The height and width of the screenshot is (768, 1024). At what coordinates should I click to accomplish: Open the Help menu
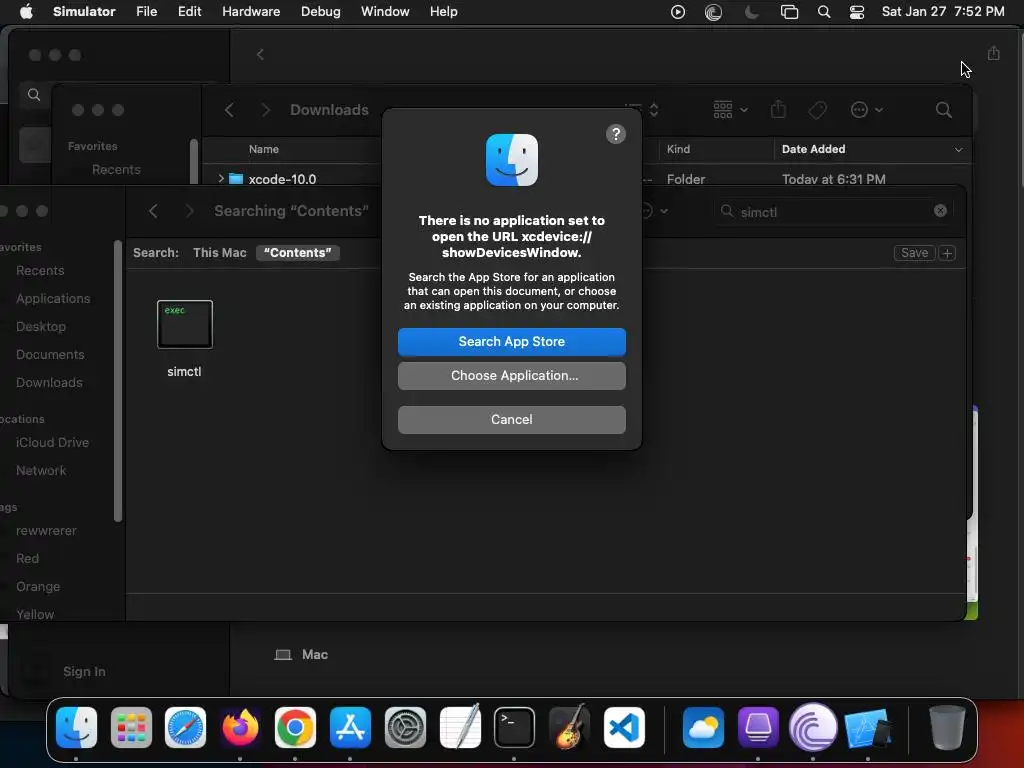(x=443, y=12)
